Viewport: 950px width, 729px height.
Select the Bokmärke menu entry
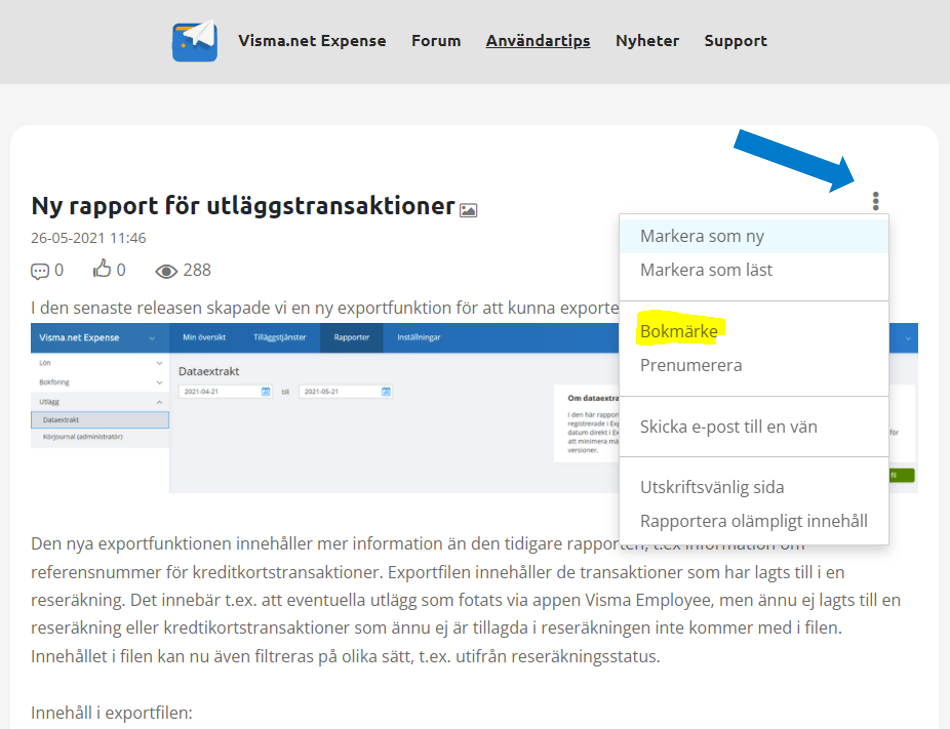coord(754,331)
